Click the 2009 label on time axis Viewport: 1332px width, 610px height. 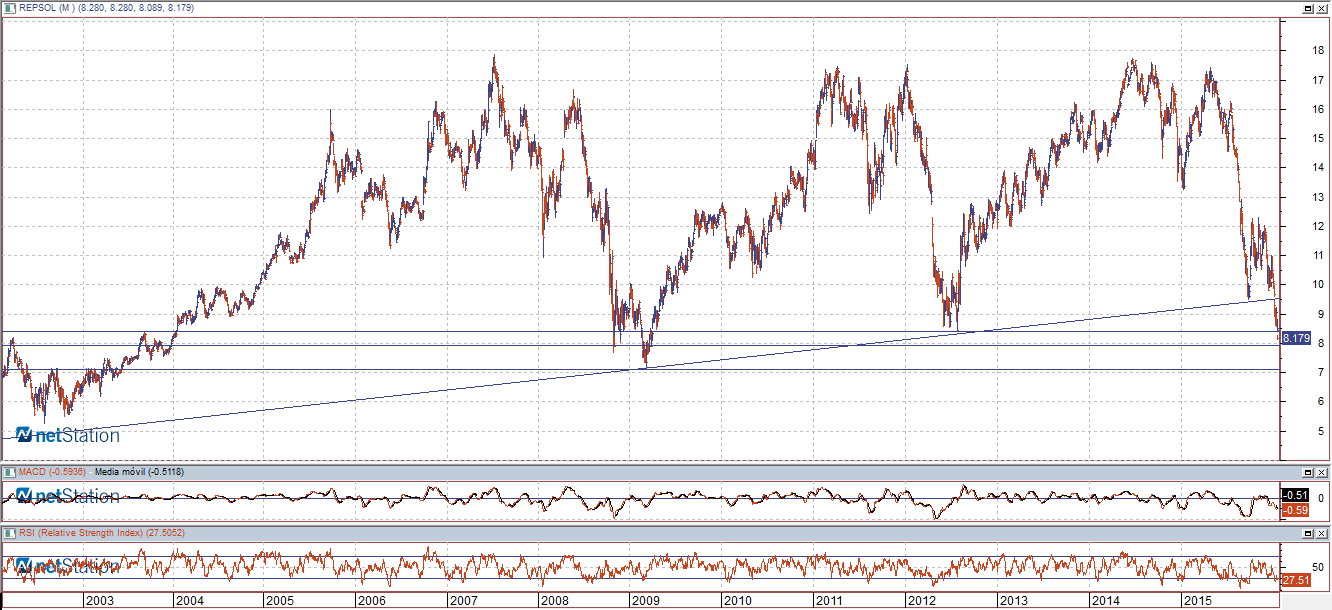pyautogui.click(x=644, y=600)
